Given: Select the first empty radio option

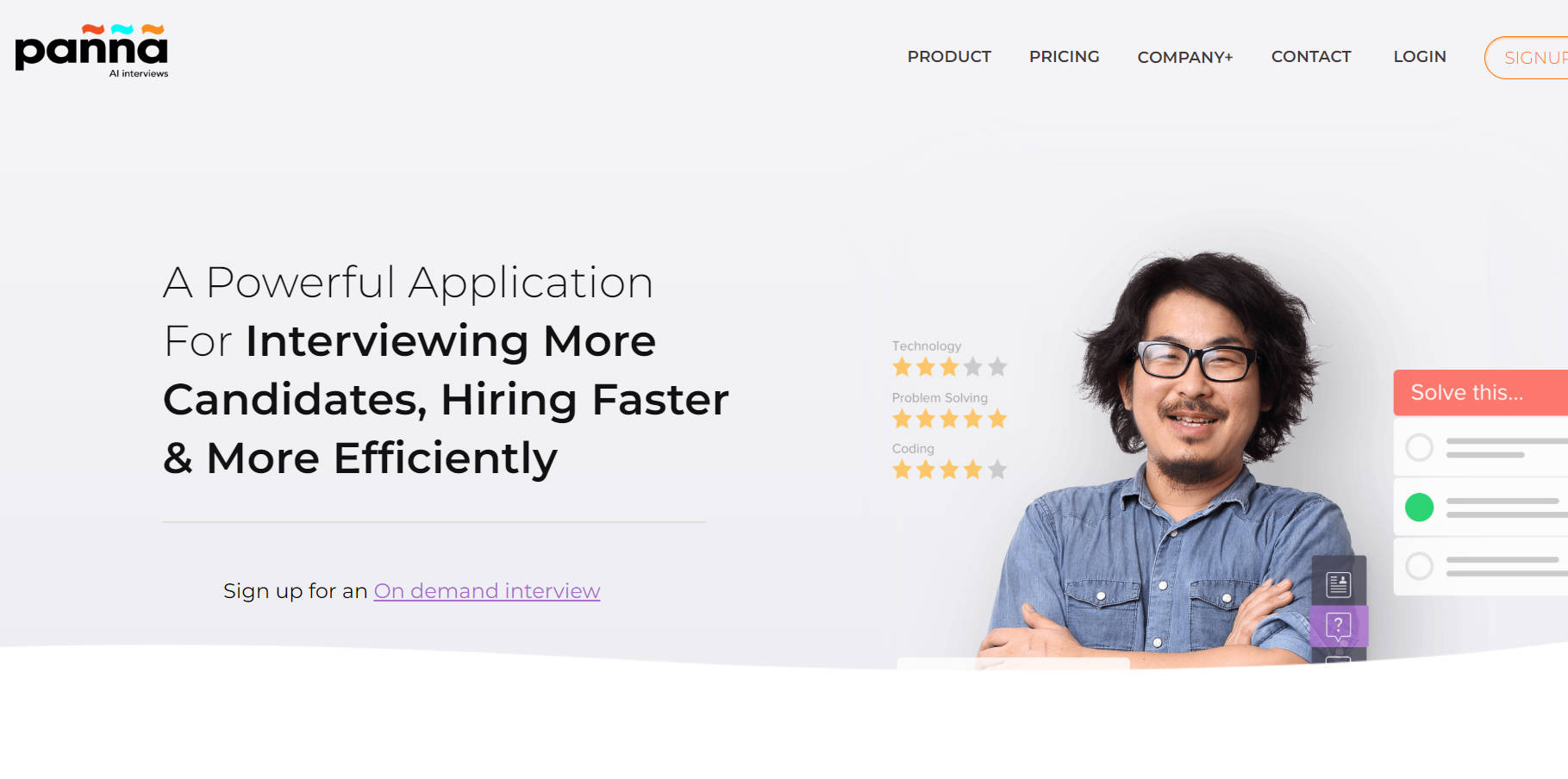Looking at the screenshot, I should [x=1419, y=448].
